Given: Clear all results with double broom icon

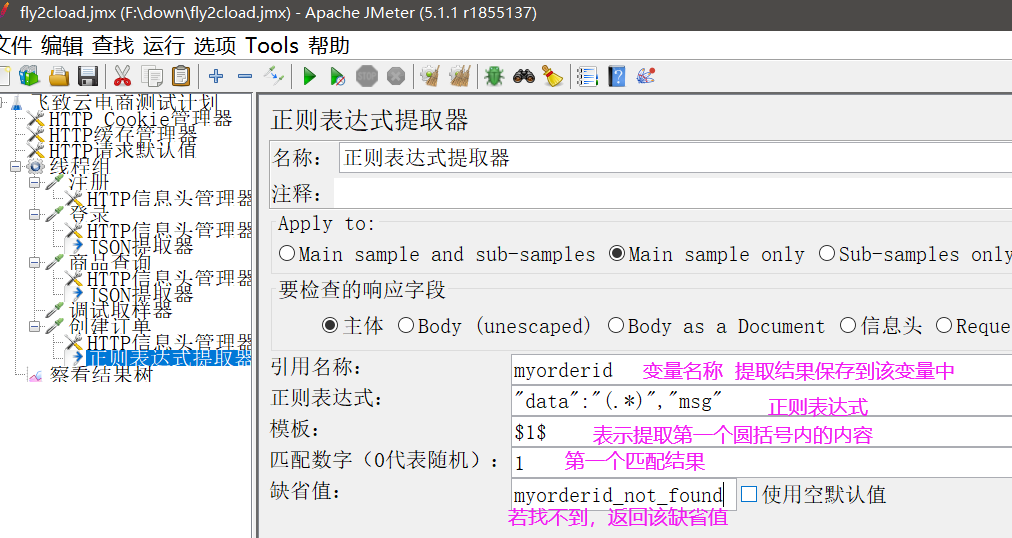Looking at the screenshot, I should [x=460, y=76].
